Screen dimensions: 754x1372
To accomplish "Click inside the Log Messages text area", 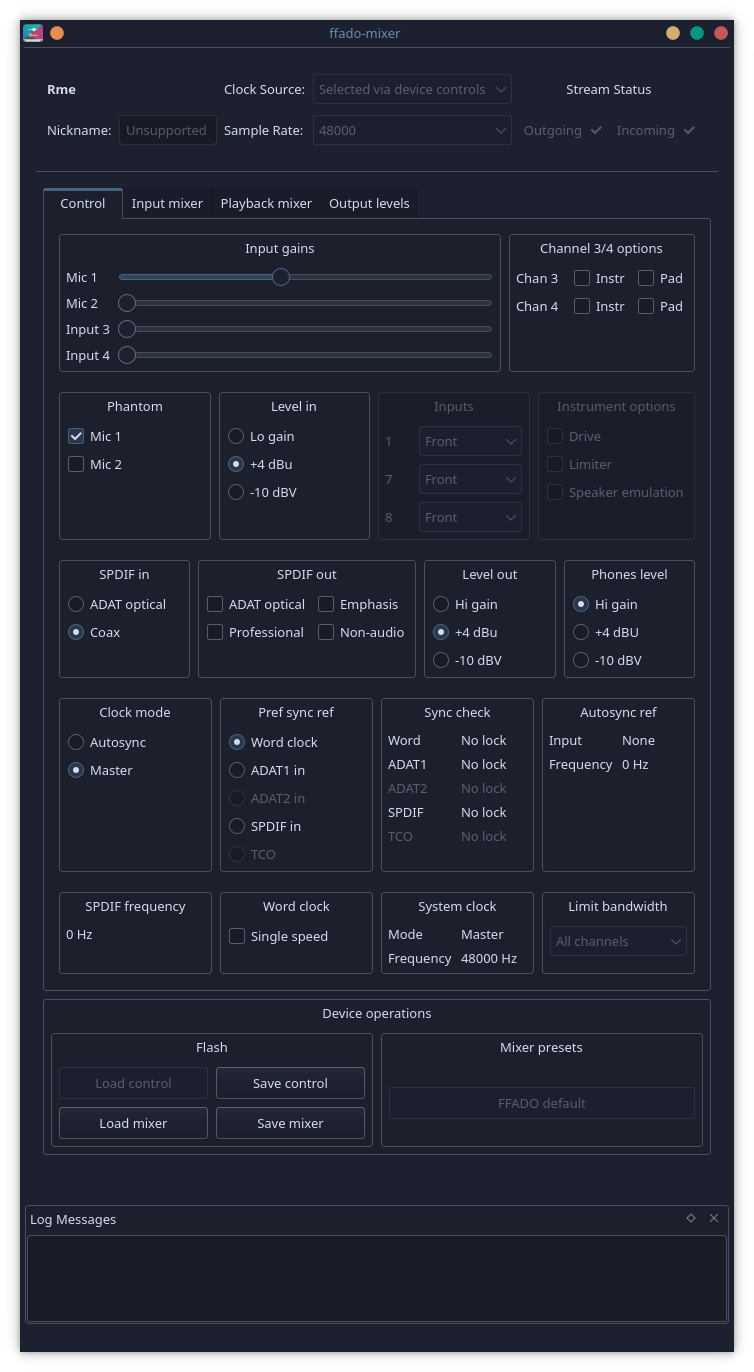I will tap(377, 1279).
